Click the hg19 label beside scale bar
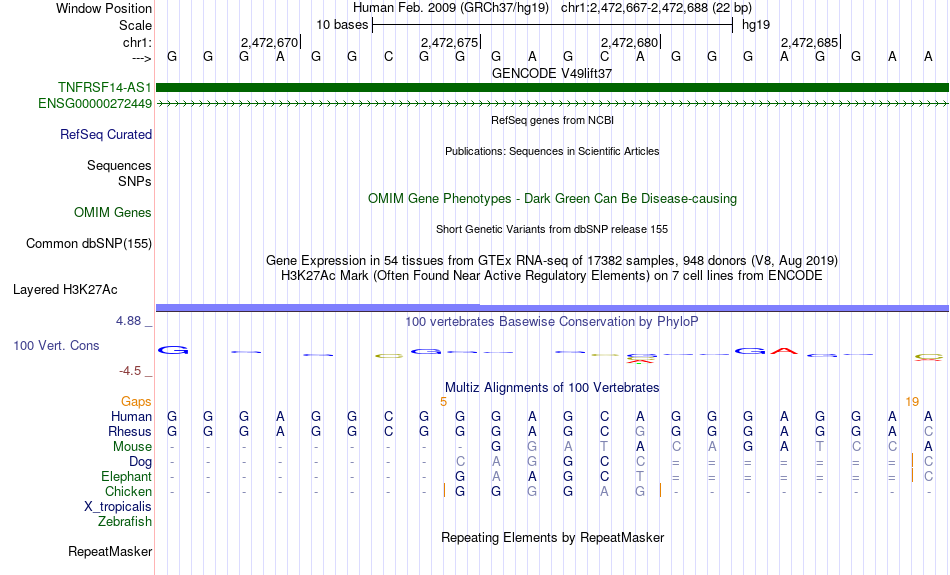The width and height of the screenshot is (950, 575). click(x=756, y=25)
